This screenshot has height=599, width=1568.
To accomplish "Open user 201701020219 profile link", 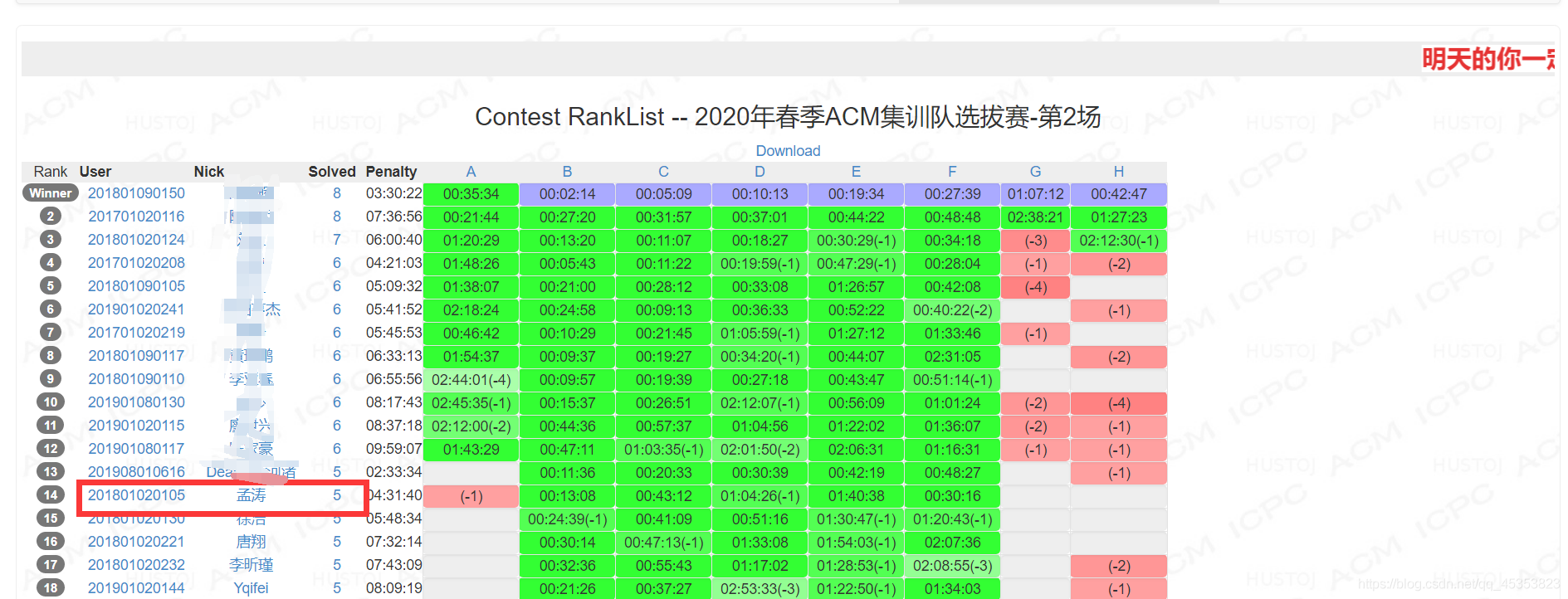I will [136, 333].
